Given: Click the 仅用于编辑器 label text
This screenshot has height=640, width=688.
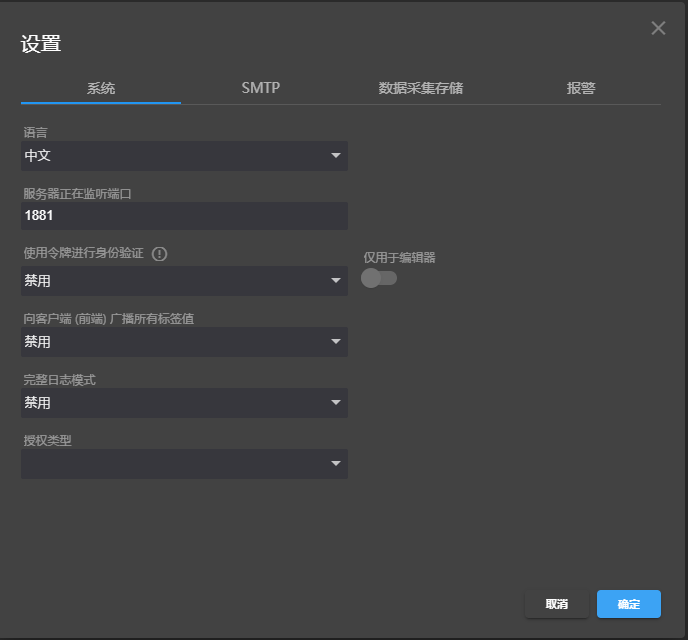Looking at the screenshot, I should point(400,257).
